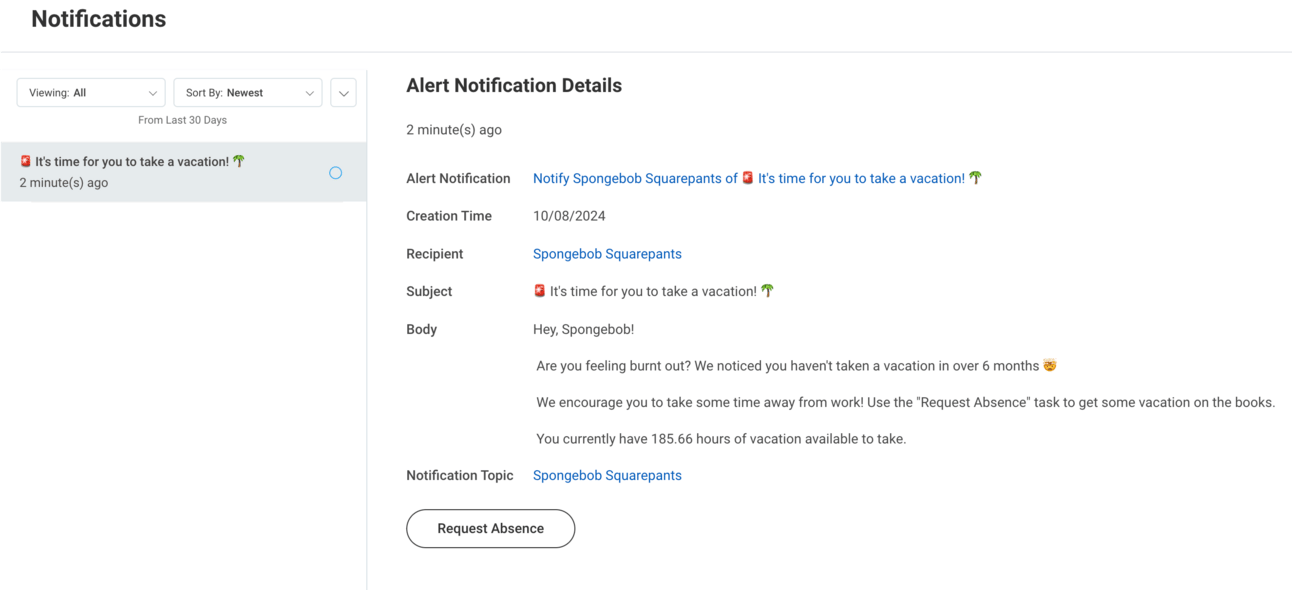1292x590 pixels.
Task: Open the Sort By: Newest dropdown
Action: pyautogui.click(x=248, y=93)
